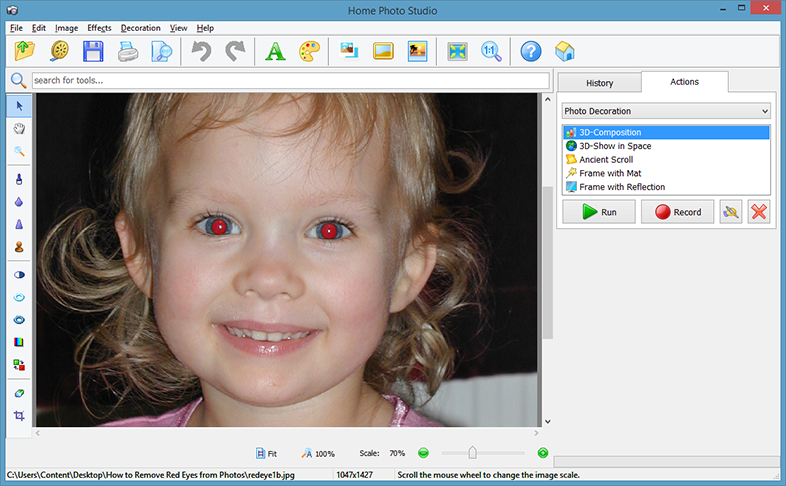Open help with the question mark icon
The width and height of the screenshot is (786, 486).
point(531,51)
